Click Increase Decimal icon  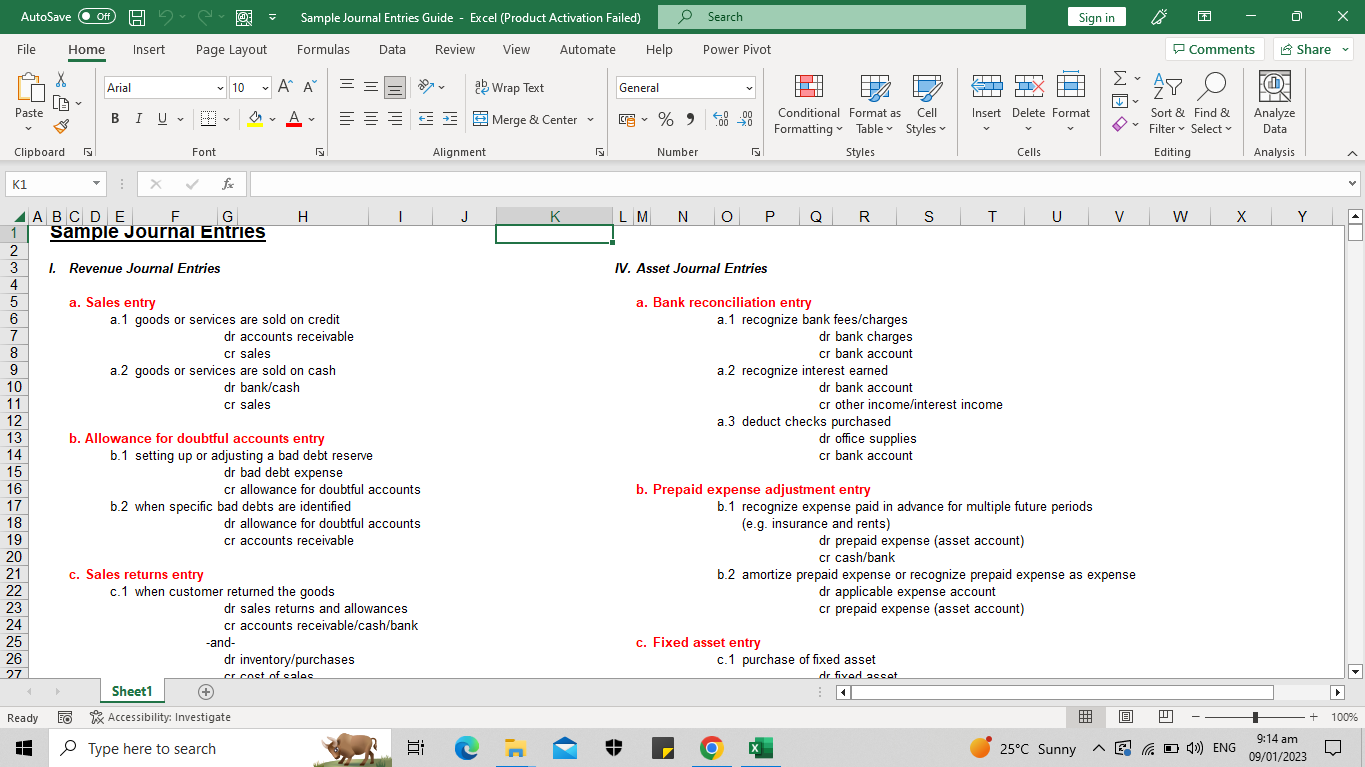[x=720, y=120]
